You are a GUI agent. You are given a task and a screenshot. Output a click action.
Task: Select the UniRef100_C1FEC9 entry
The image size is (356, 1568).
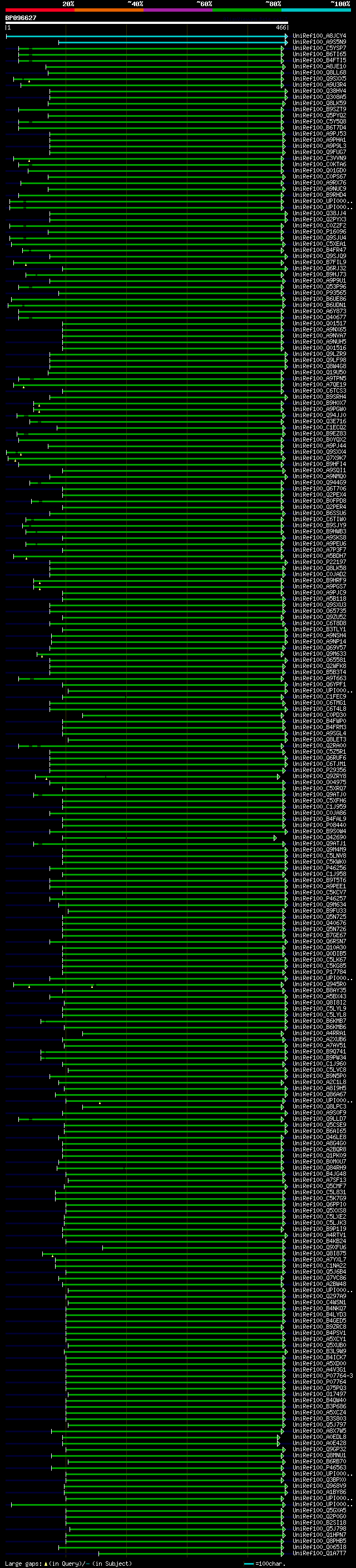click(319, 696)
